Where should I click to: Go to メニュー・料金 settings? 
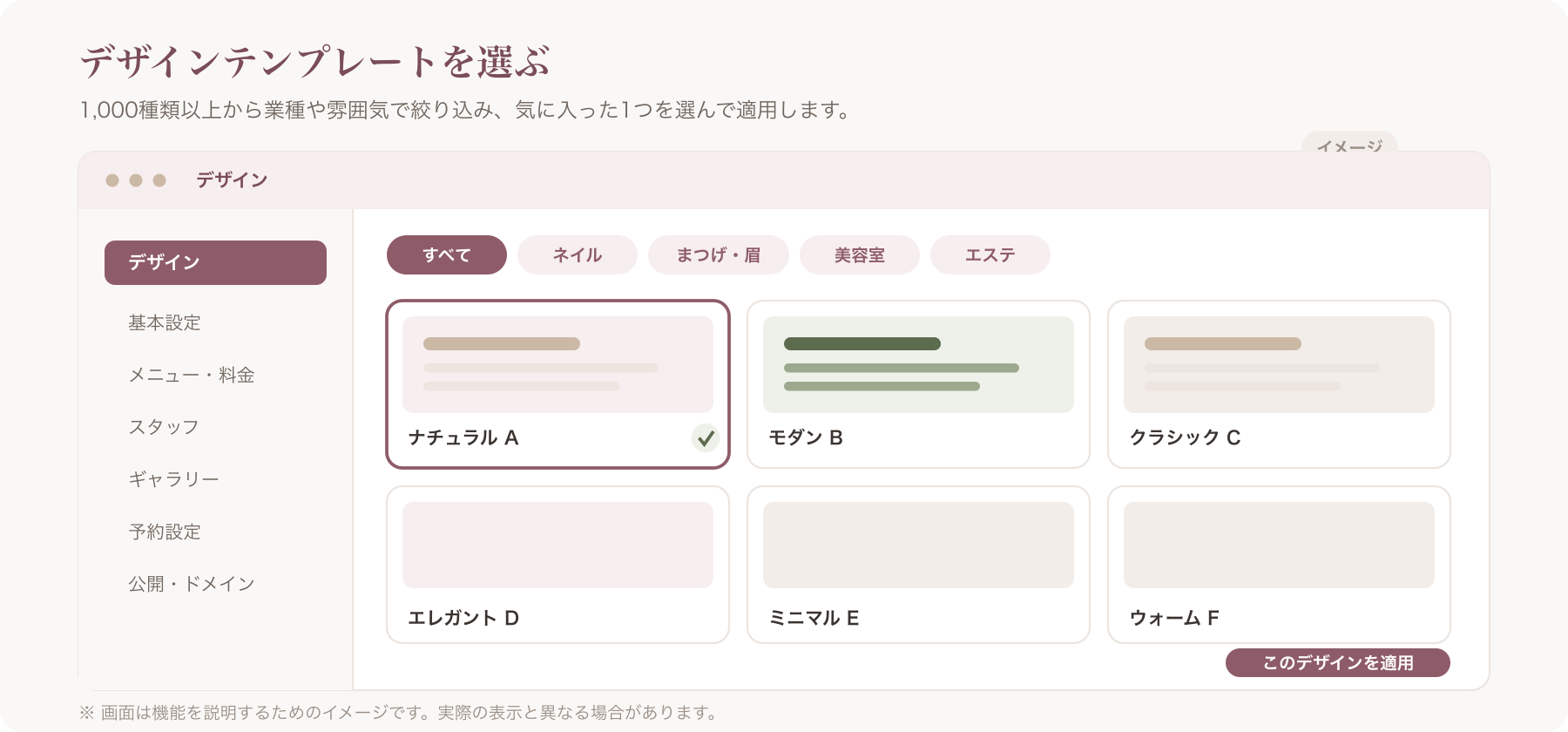192,376
